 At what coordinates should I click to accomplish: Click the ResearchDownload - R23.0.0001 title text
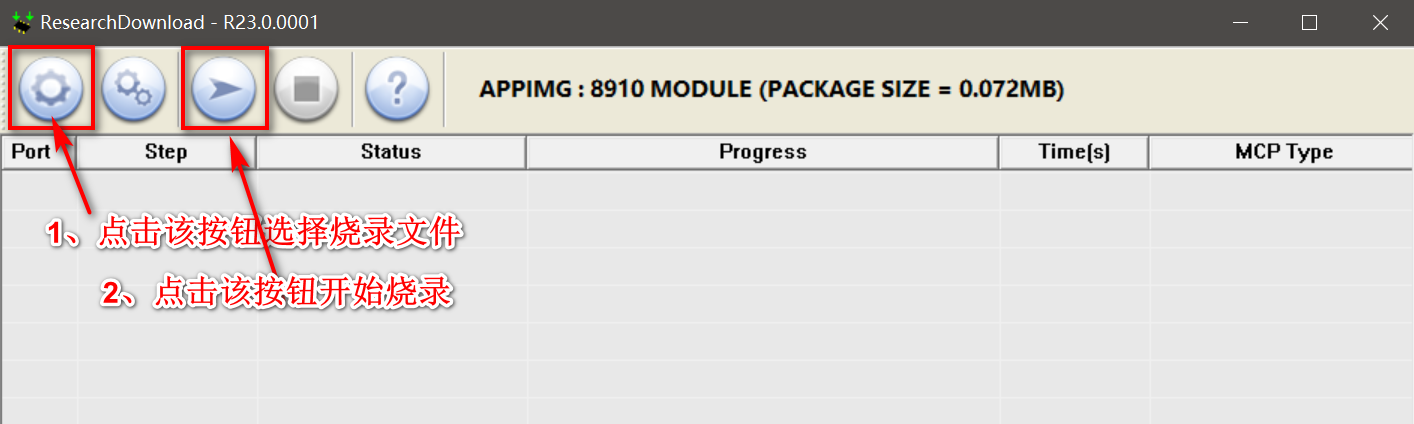[x=180, y=22]
